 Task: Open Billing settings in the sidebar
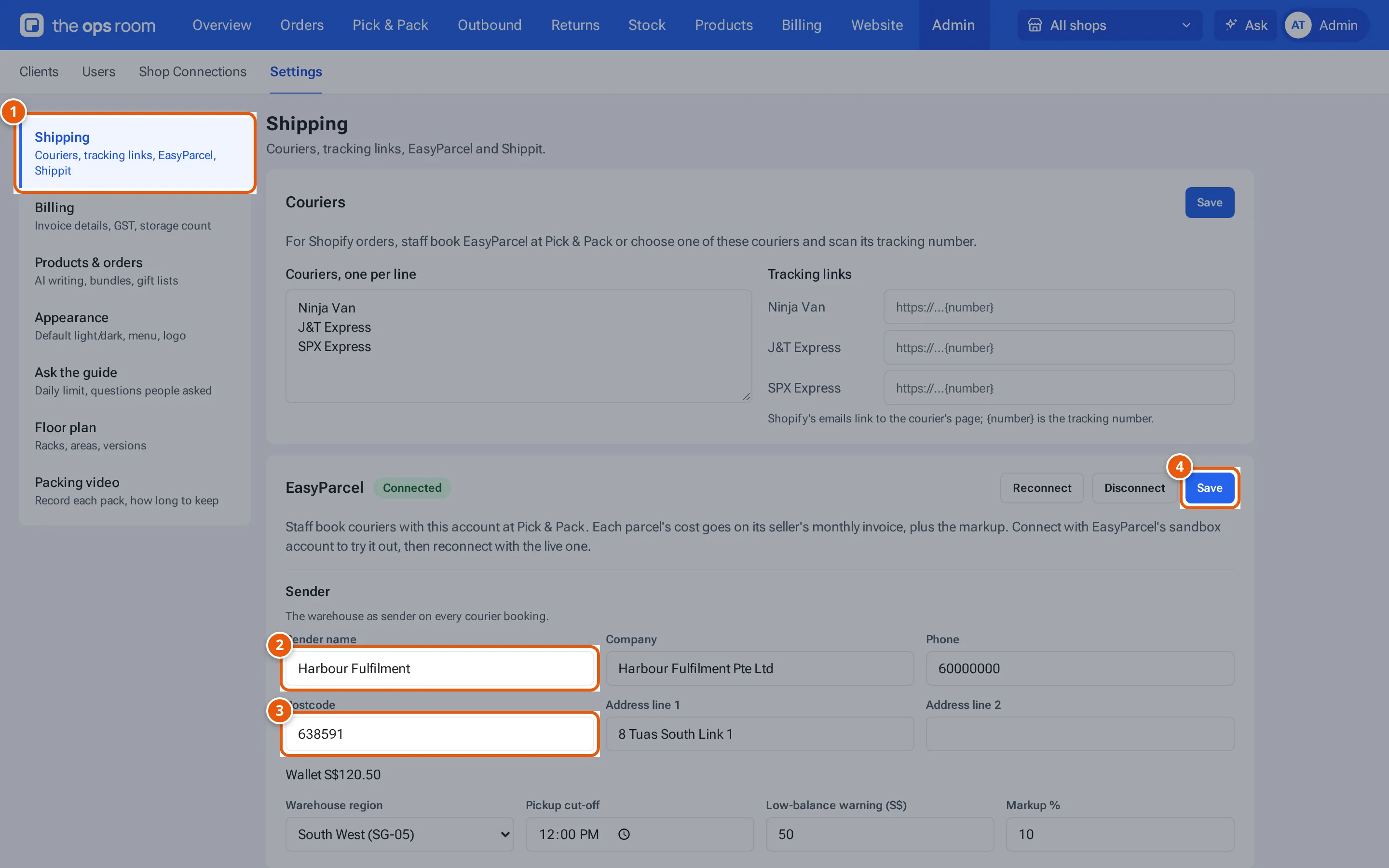click(135, 217)
